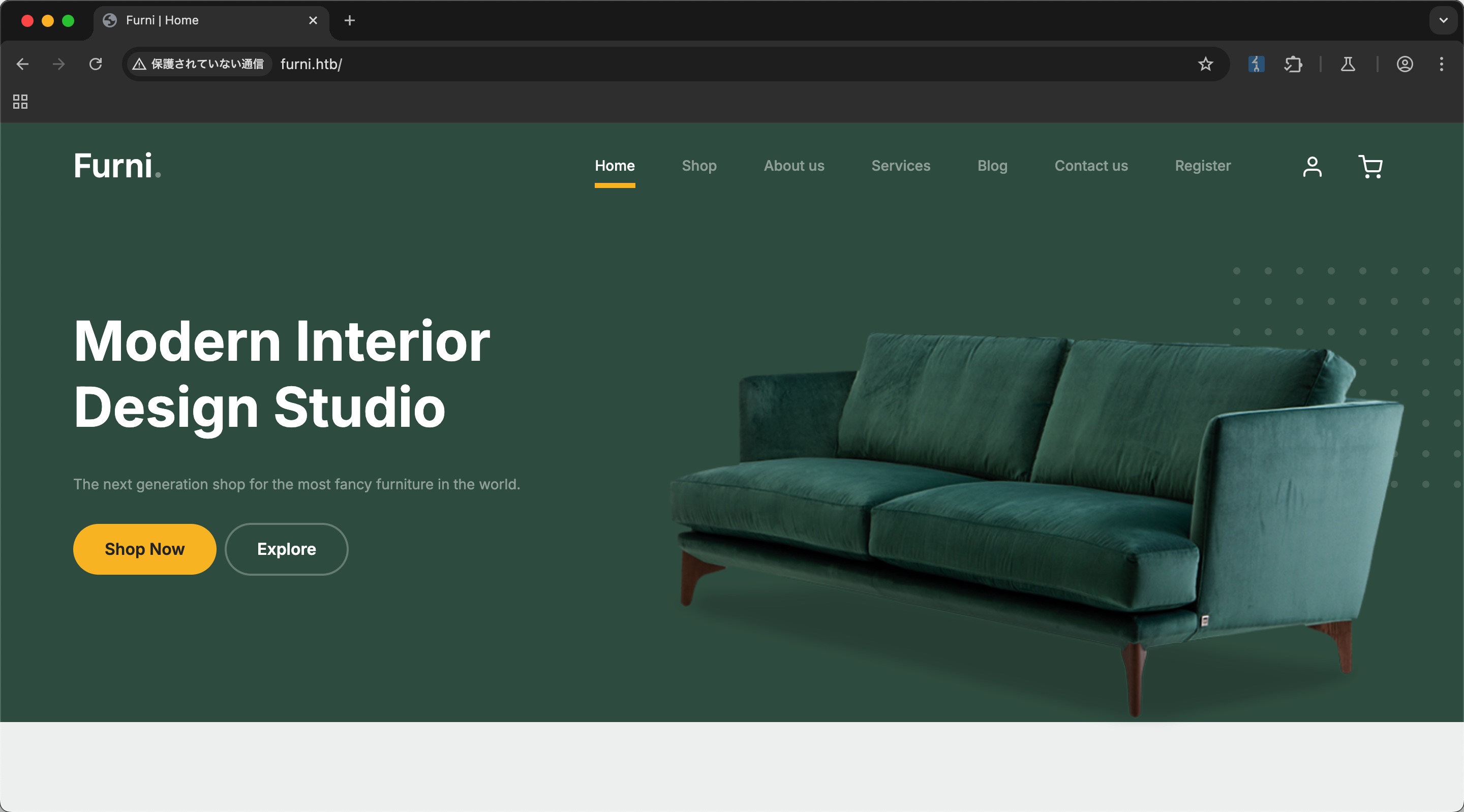Expand the tab search chevron dropdown
Image resolution: width=1464 pixels, height=812 pixels.
pos(1443,20)
